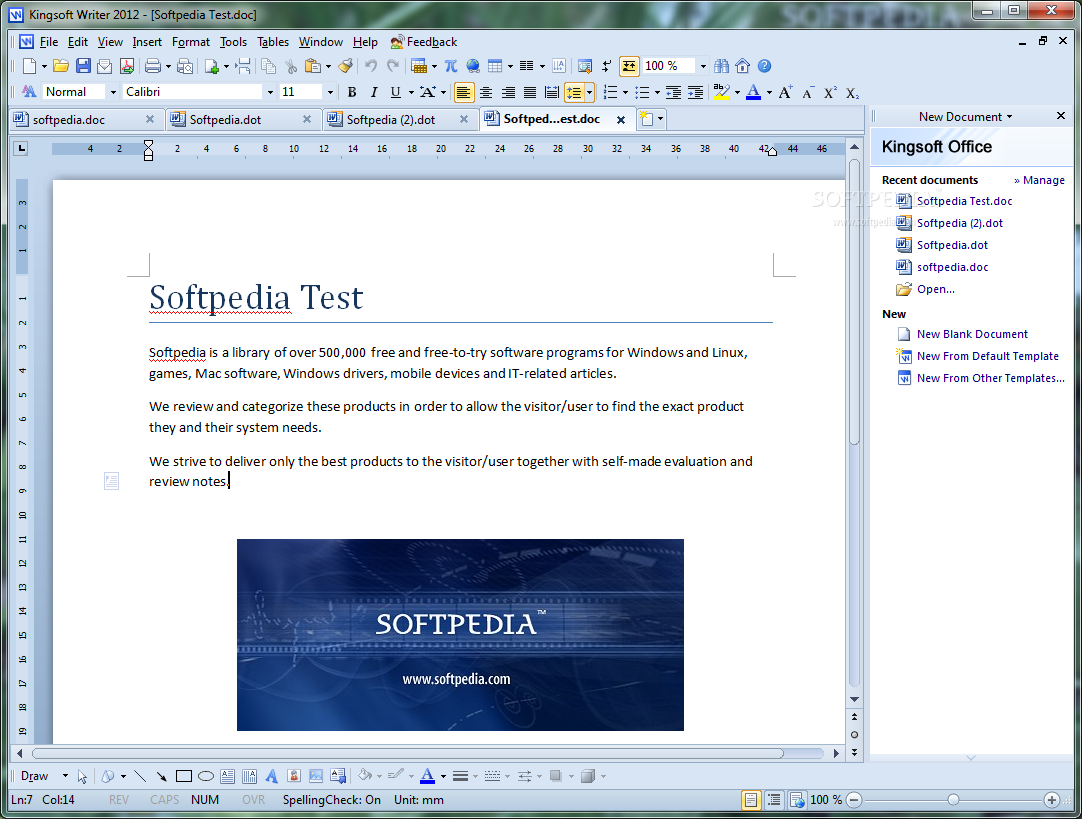The width and height of the screenshot is (1082, 819).
Task: Select the Oval drawing tool
Action: [206, 776]
